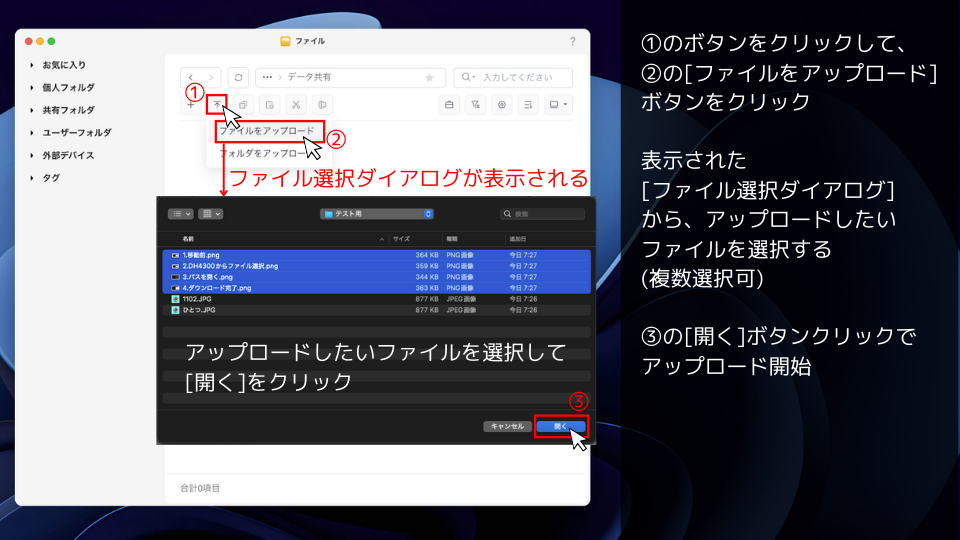This screenshot has height=540, width=960.
Task: Click the 入力してください search field
Action: [520, 77]
